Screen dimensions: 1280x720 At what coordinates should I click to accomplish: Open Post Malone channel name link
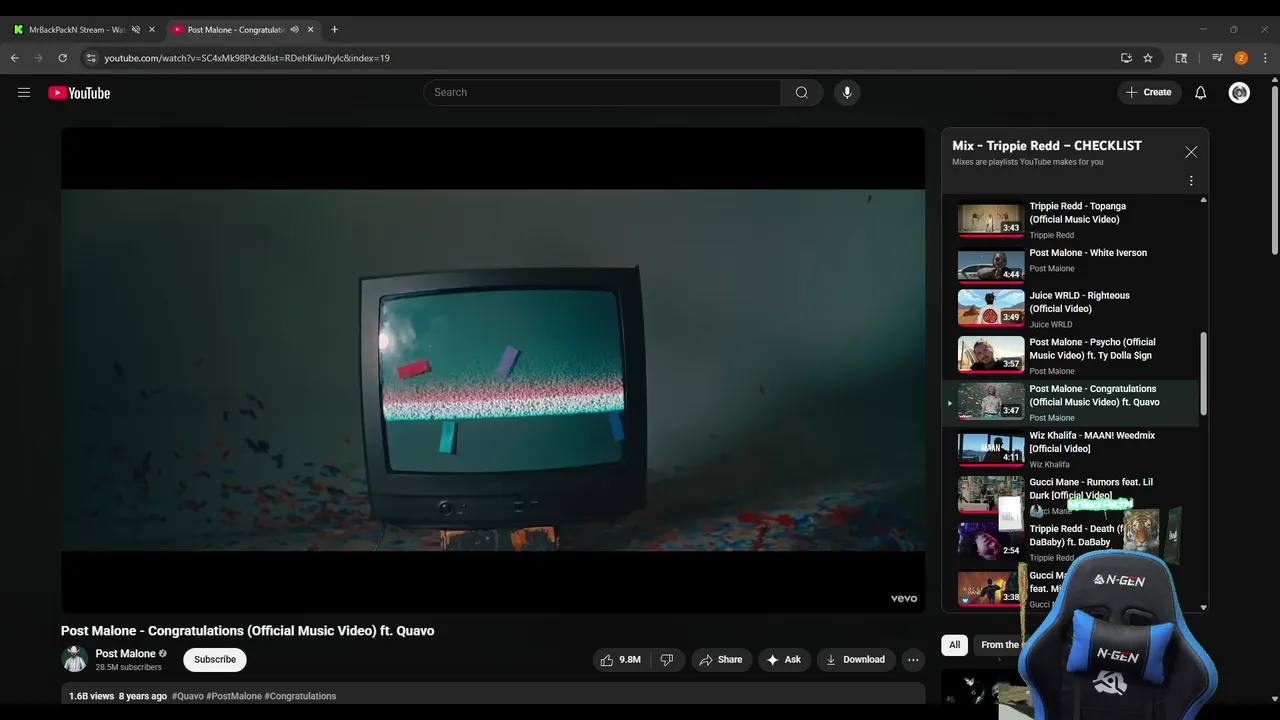pos(125,654)
